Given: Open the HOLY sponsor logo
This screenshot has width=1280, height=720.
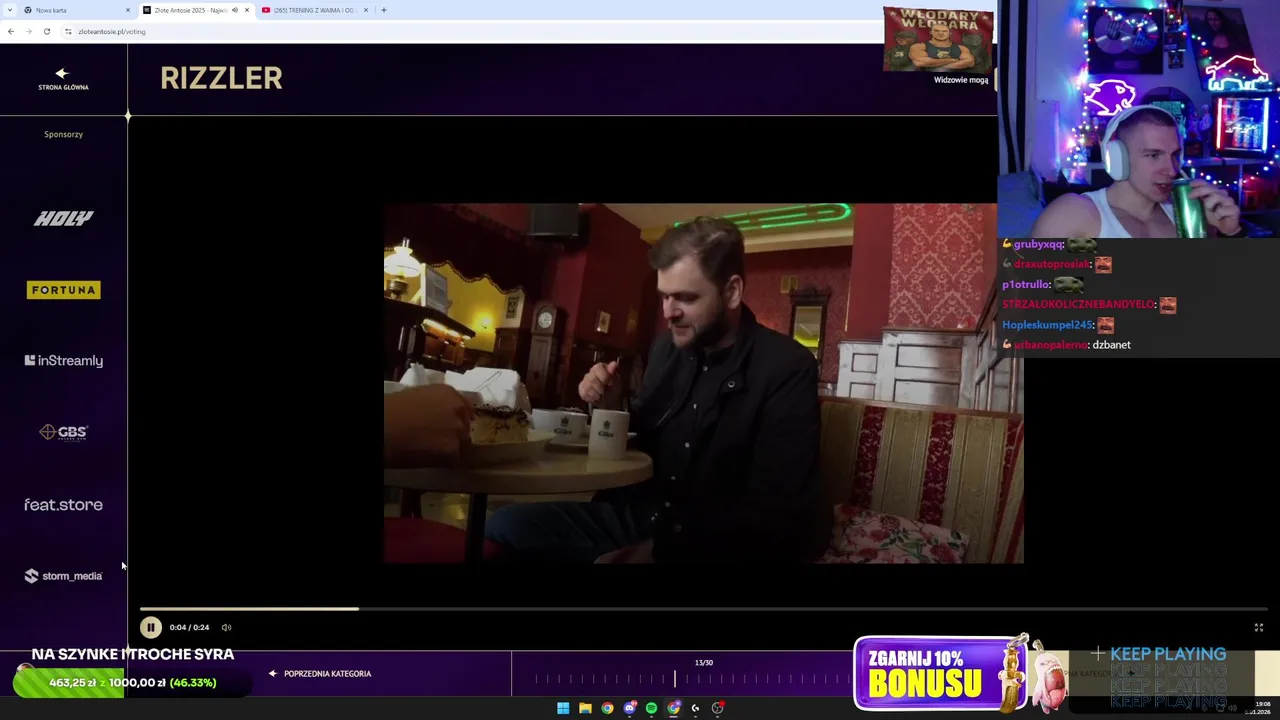Looking at the screenshot, I should pyautogui.click(x=63, y=218).
